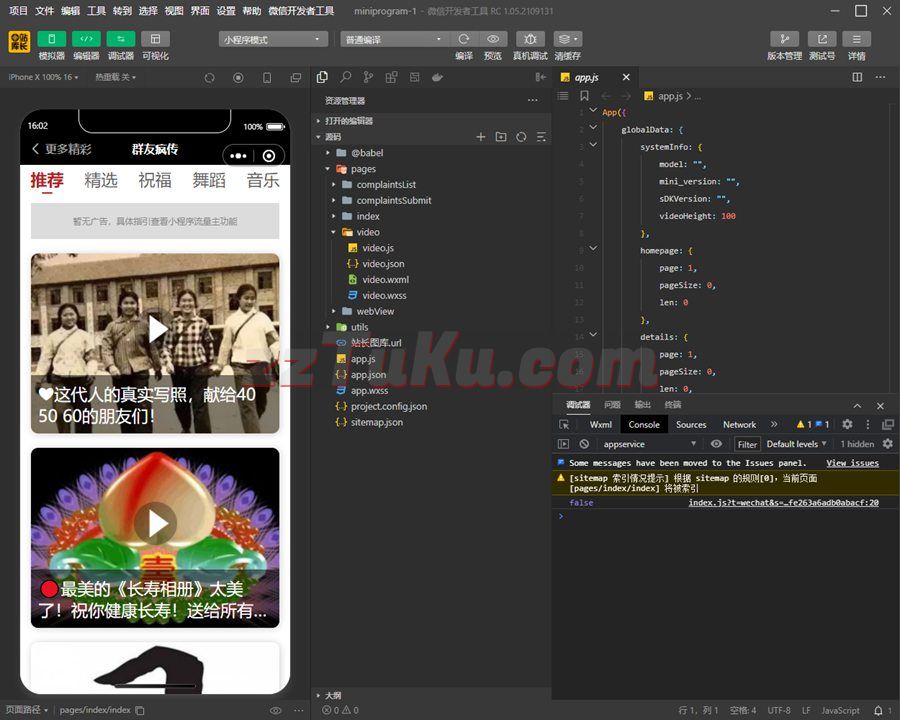
Task: Click the 预览 eye preview icon
Action: [x=493, y=39]
